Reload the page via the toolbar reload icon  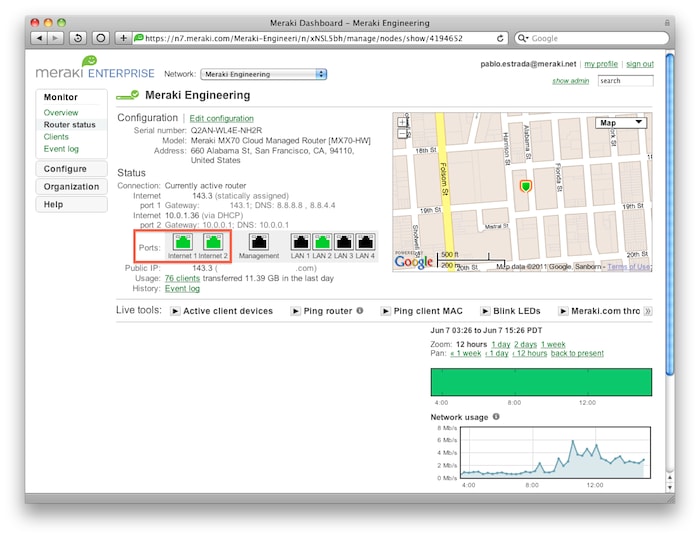[78, 38]
